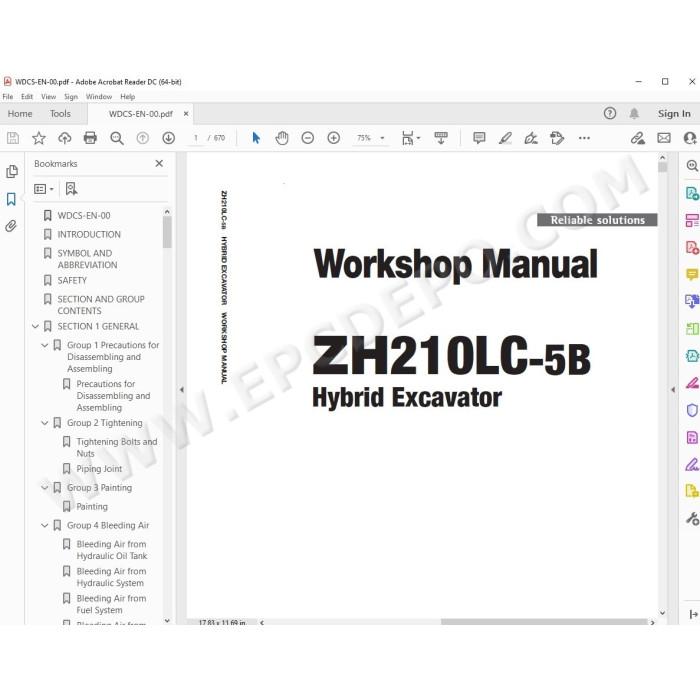Add a comment sticky note
This screenshot has height=700, width=700.
point(479,138)
